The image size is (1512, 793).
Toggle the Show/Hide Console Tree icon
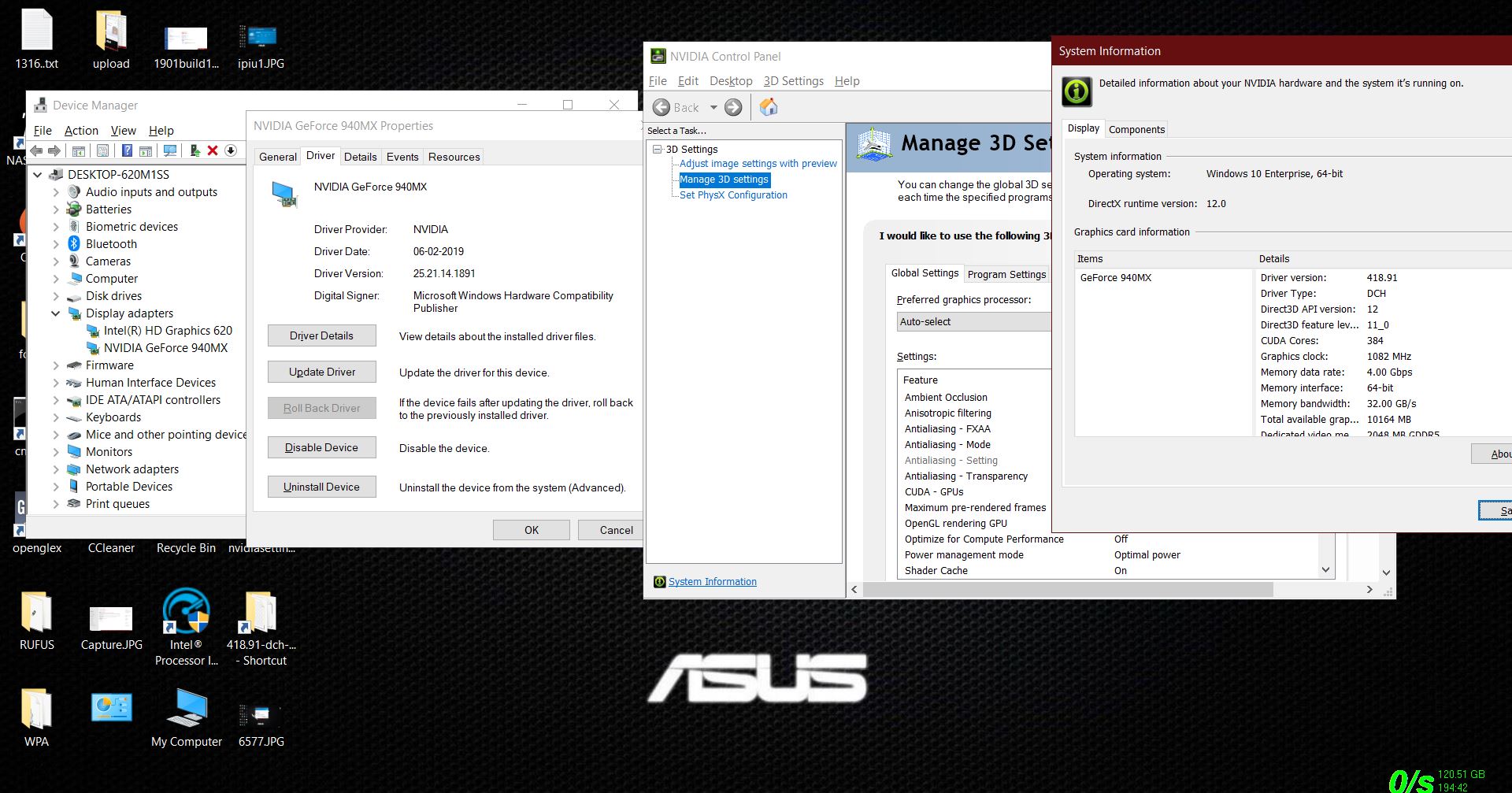coord(79,151)
